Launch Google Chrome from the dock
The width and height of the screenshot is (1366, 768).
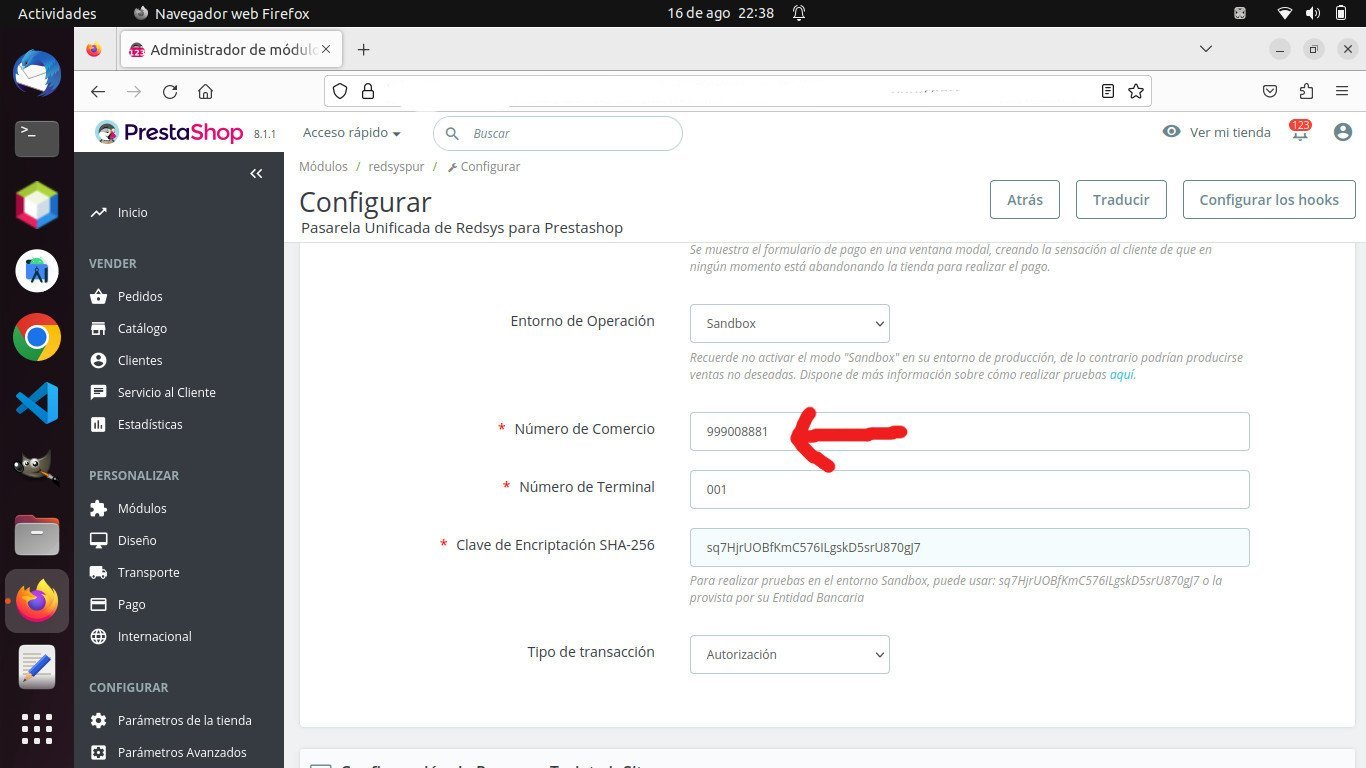click(x=37, y=337)
